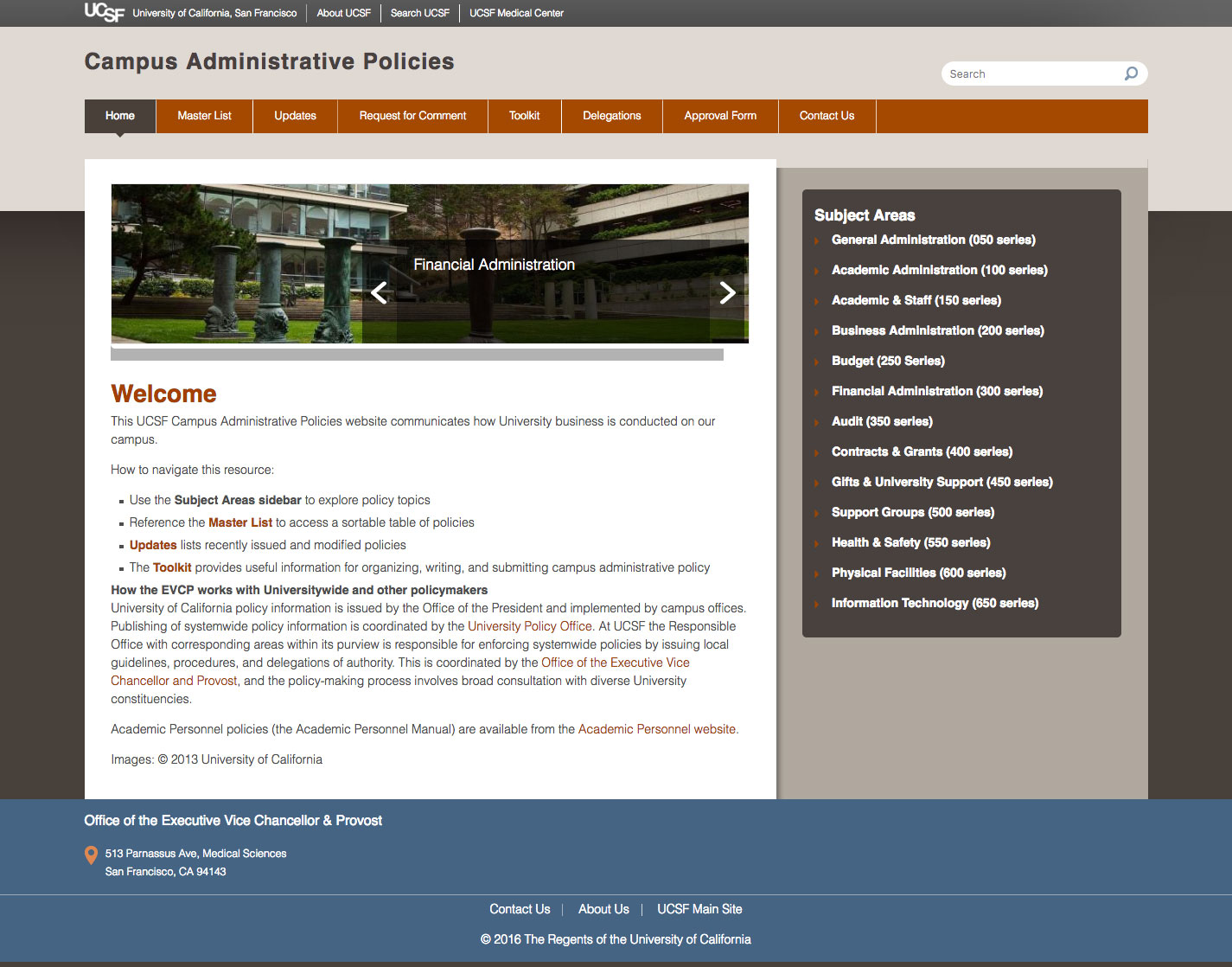Open Academic Administration (100 series)
The height and width of the screenshot is (967, 1232).
pos(939,270)
